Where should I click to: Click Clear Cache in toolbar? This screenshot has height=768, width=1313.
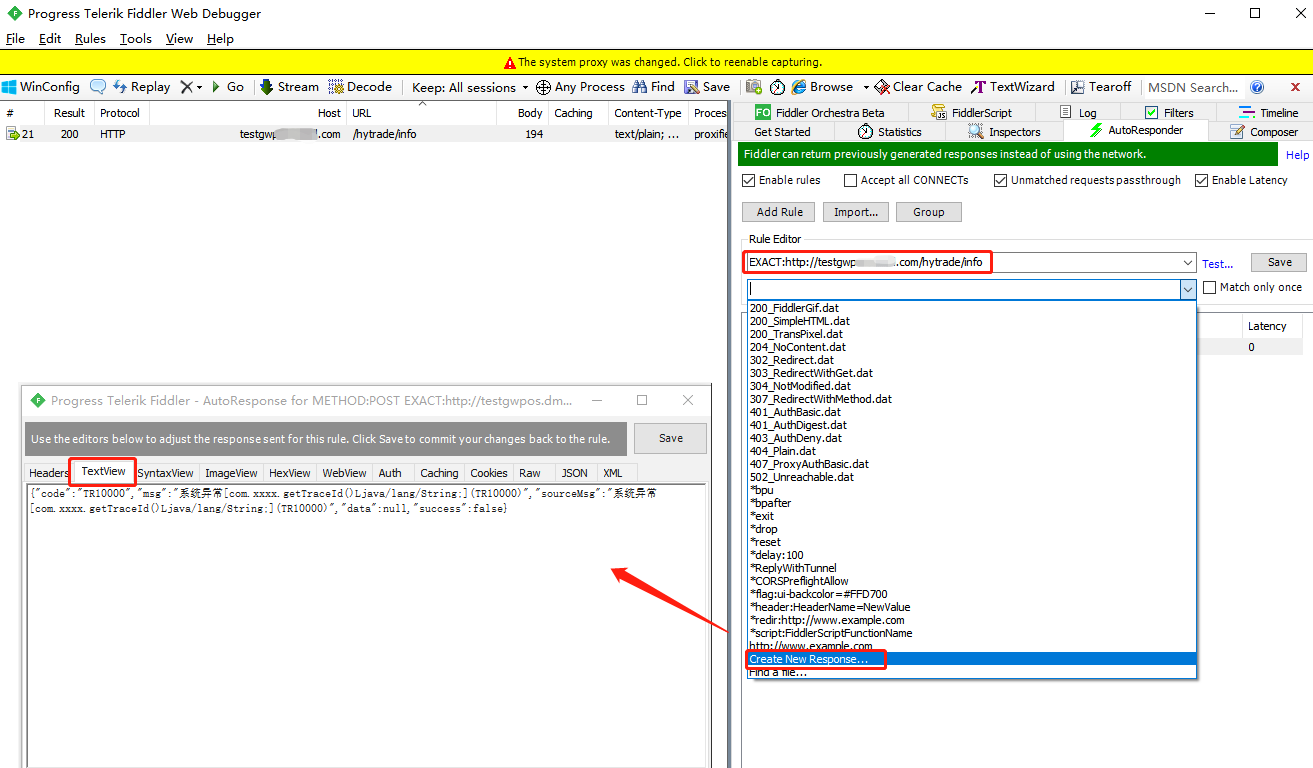[918, 87]
